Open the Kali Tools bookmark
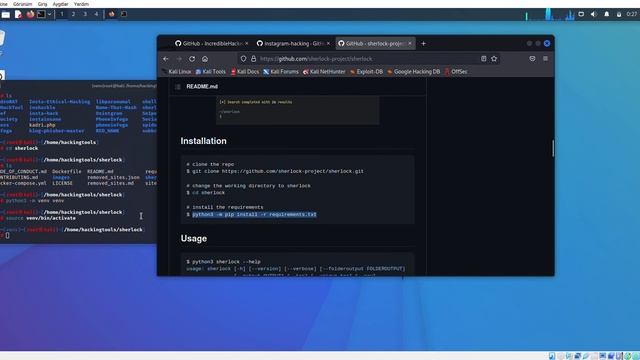640x360 pixels. [211, 71]
